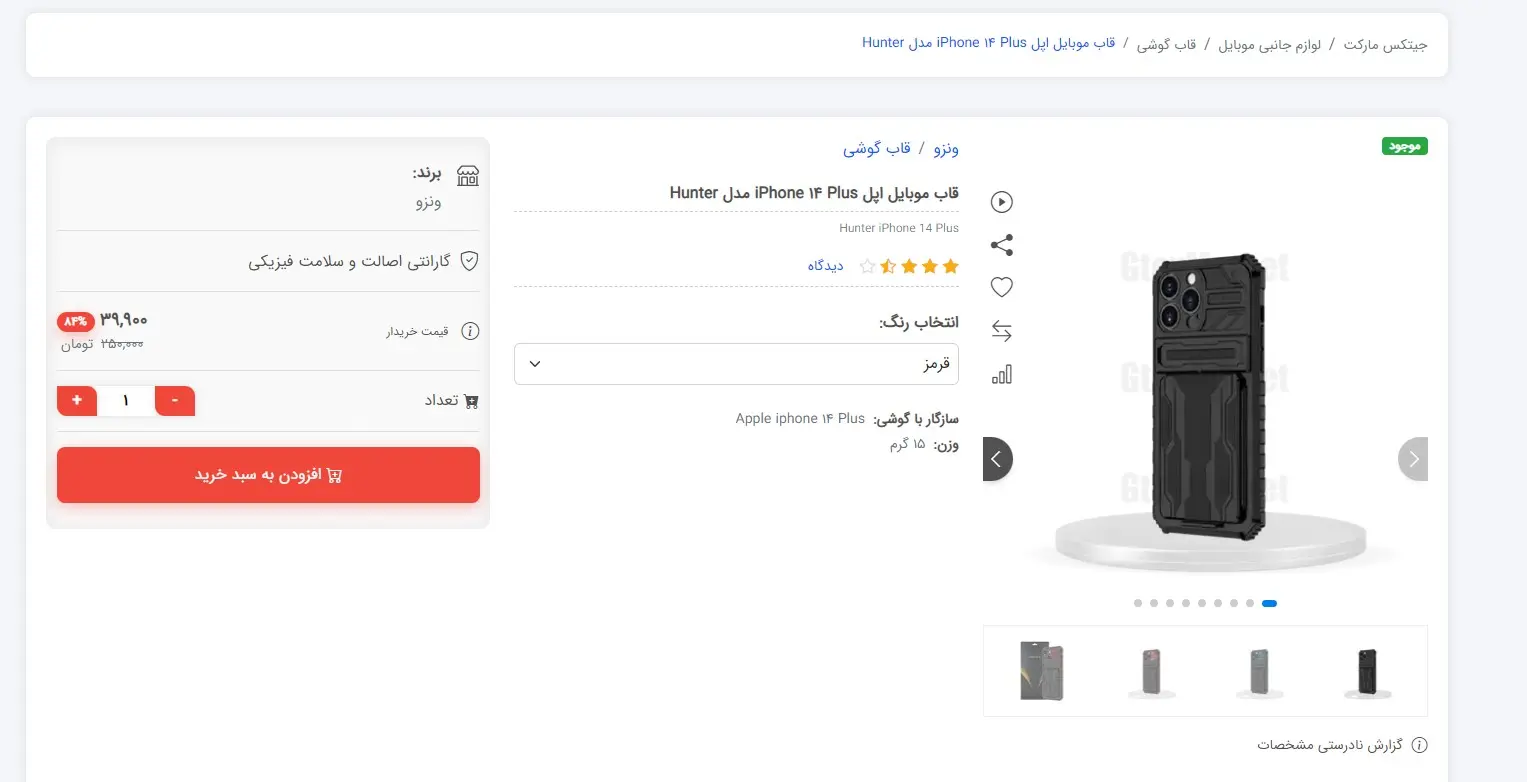Select the active blue pagination dot
This screenshot has height=782, width=1527.
pos(1269,603)
